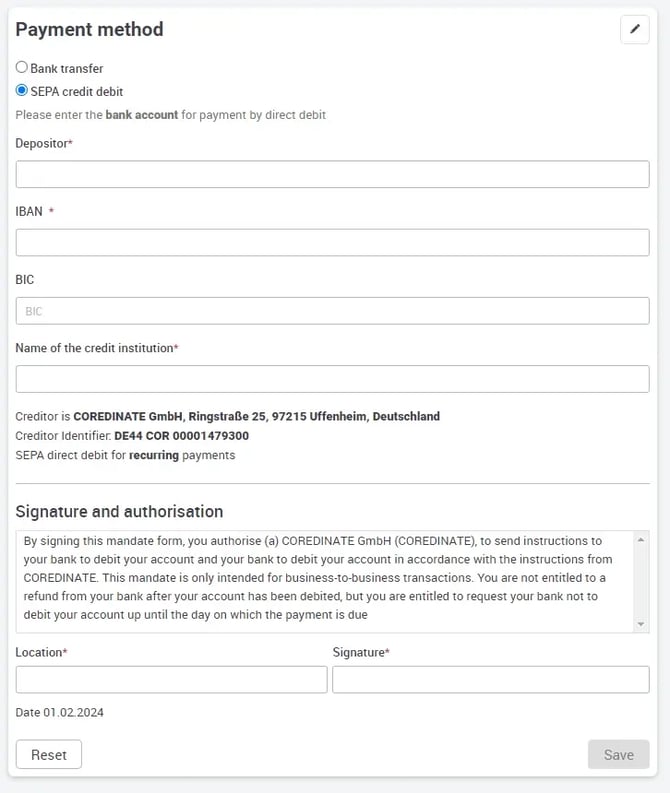This screenshot has width=670, height=793.
Task: Click into the BIC field
Action: (332, 311)
